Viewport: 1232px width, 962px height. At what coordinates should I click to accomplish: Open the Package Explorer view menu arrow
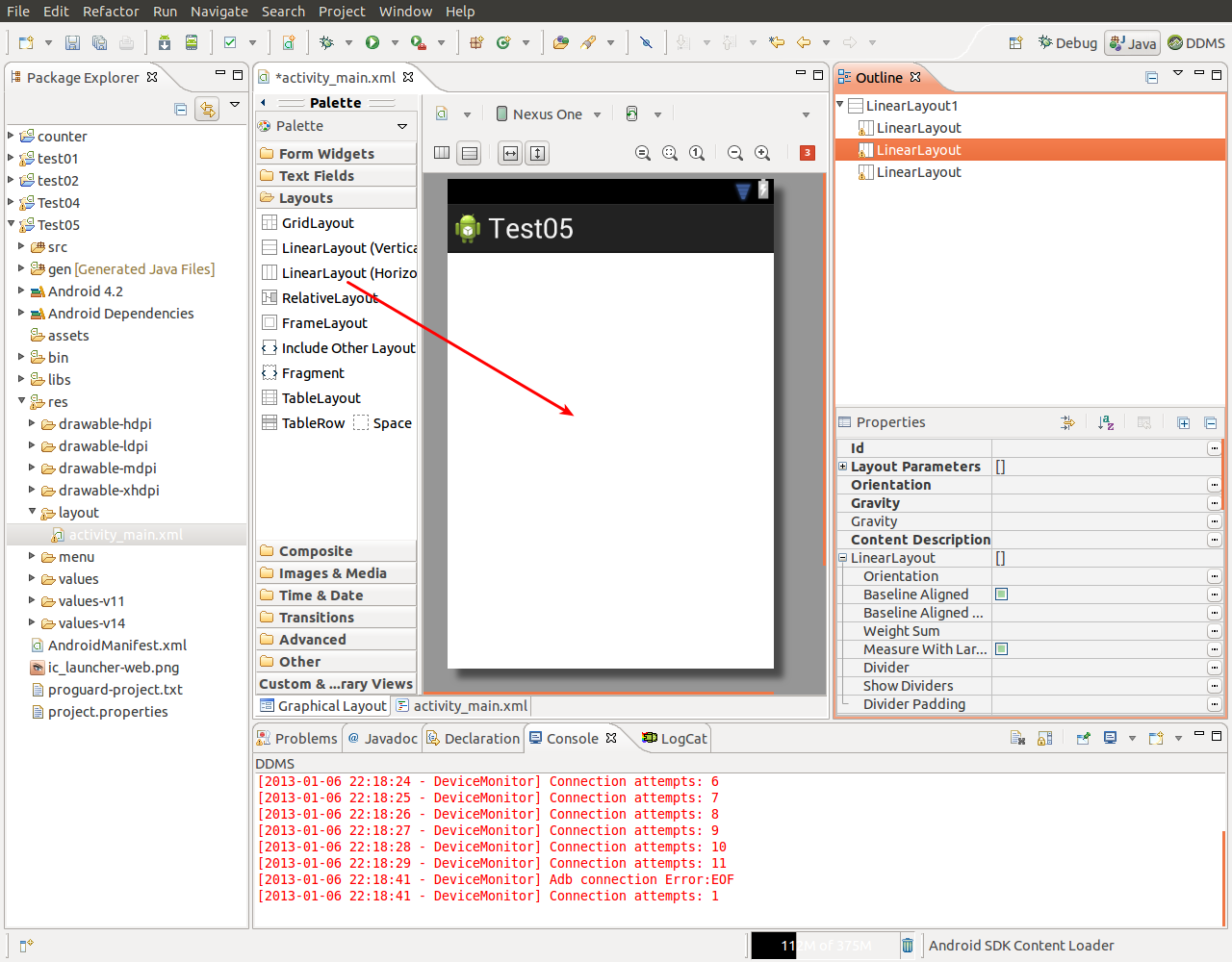pyautogui.click(x=234, y=104)
